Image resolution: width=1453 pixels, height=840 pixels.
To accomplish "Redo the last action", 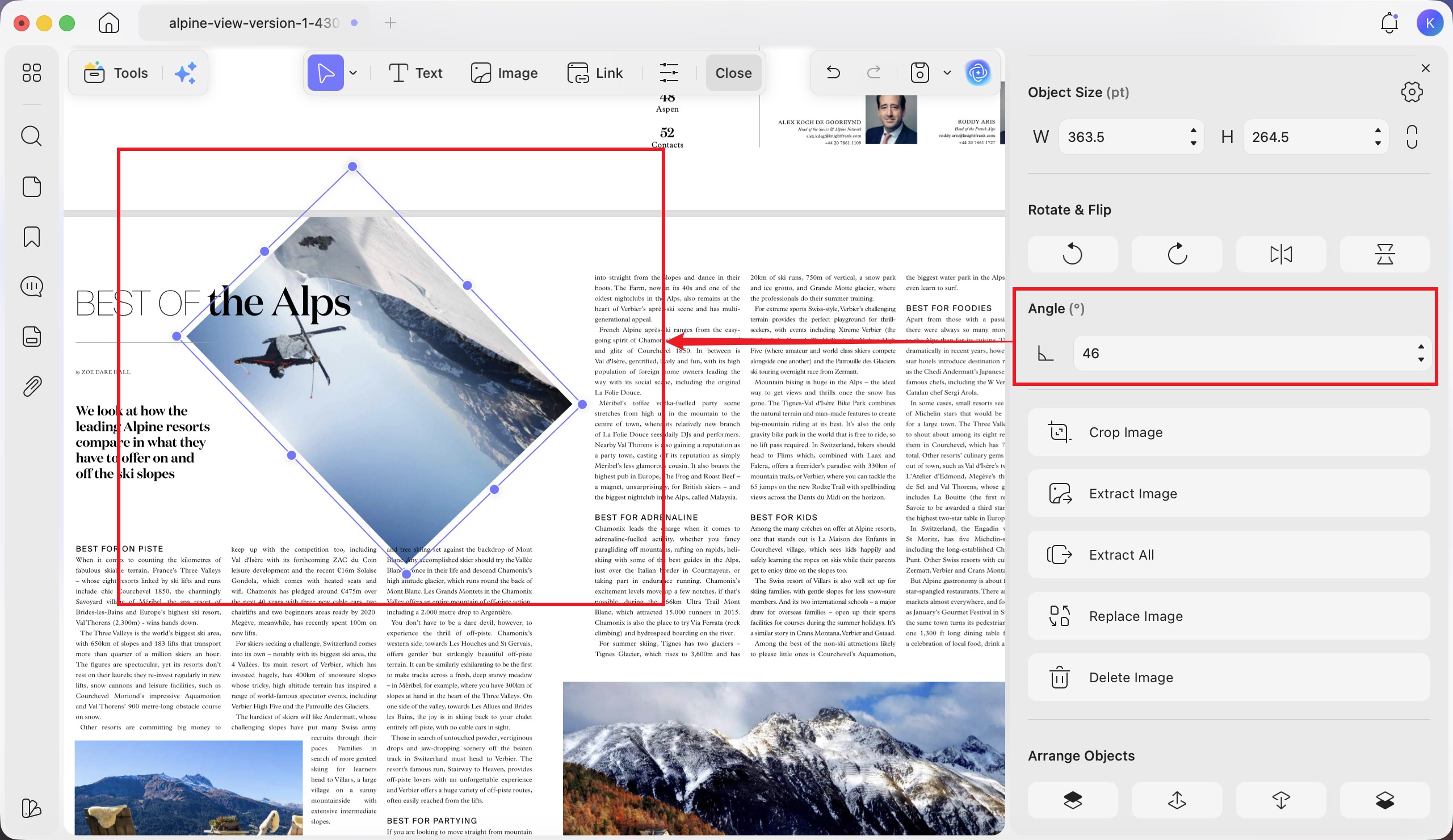I will (x=874, y=73).
